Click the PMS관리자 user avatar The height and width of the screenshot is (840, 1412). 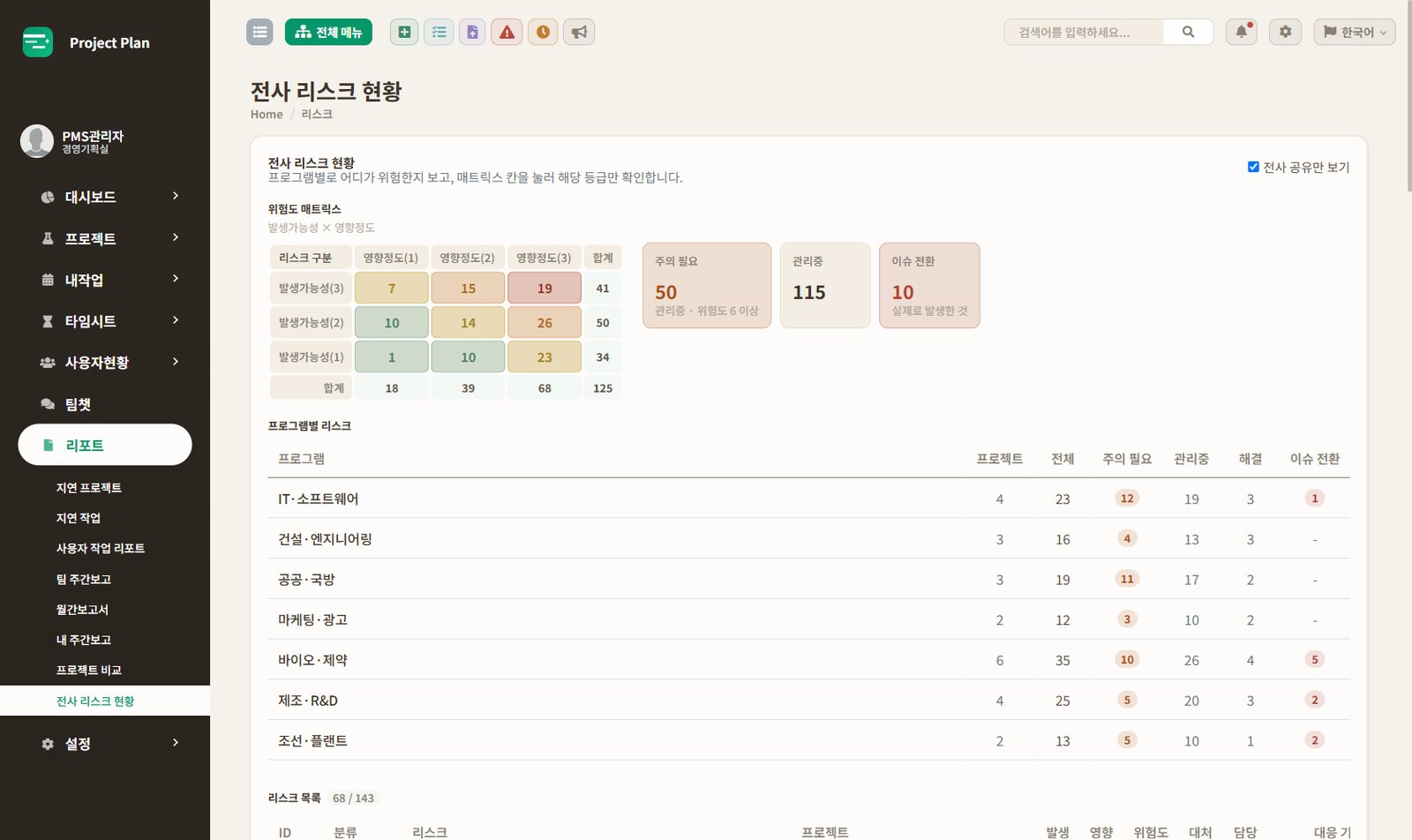[37, 140]
